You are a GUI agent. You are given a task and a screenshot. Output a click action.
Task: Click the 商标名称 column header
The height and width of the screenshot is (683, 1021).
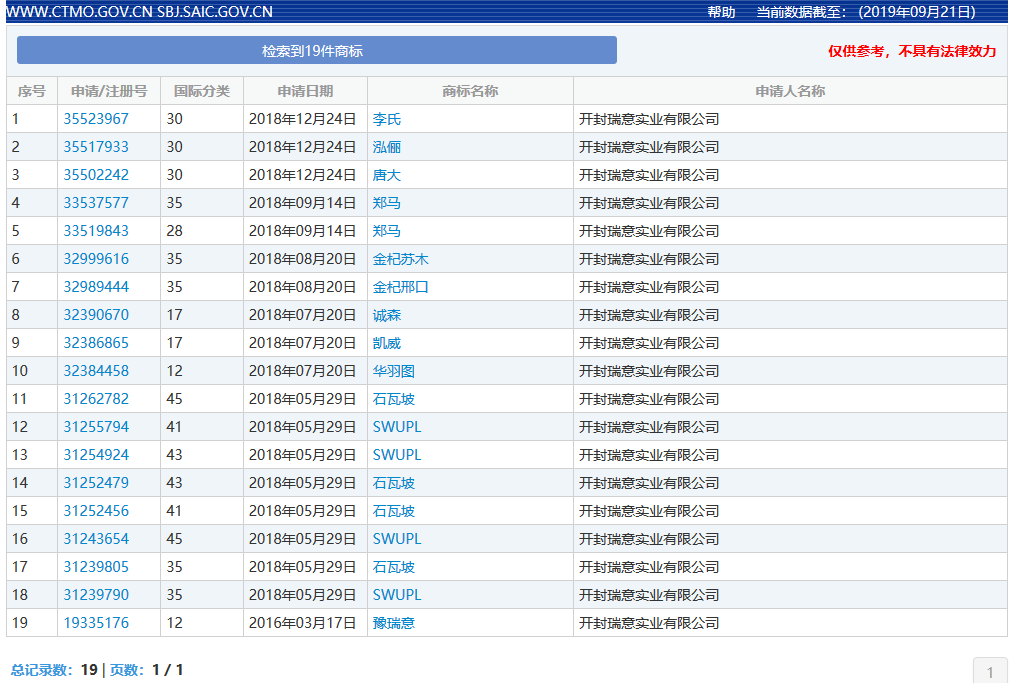[x=470, y=91]
